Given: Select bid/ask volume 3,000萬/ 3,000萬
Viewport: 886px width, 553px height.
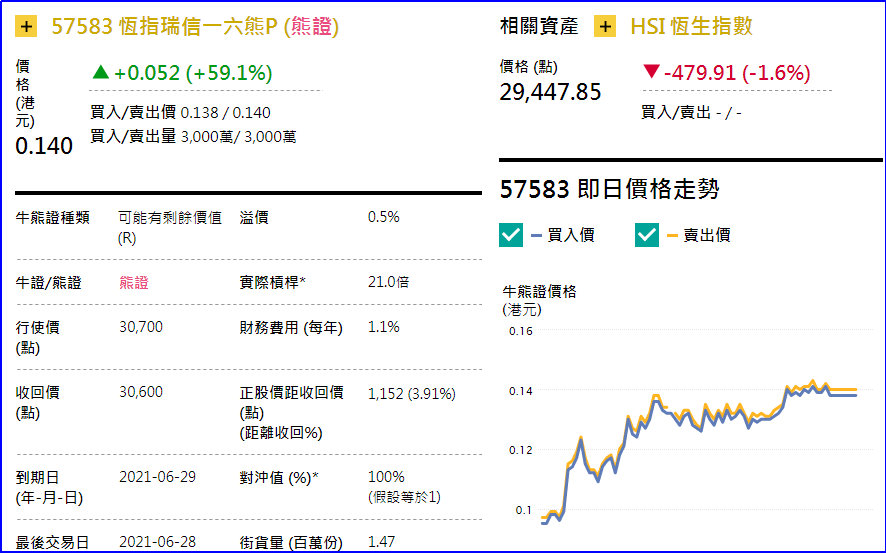Looking at the screenshot, I should [238, 137].
